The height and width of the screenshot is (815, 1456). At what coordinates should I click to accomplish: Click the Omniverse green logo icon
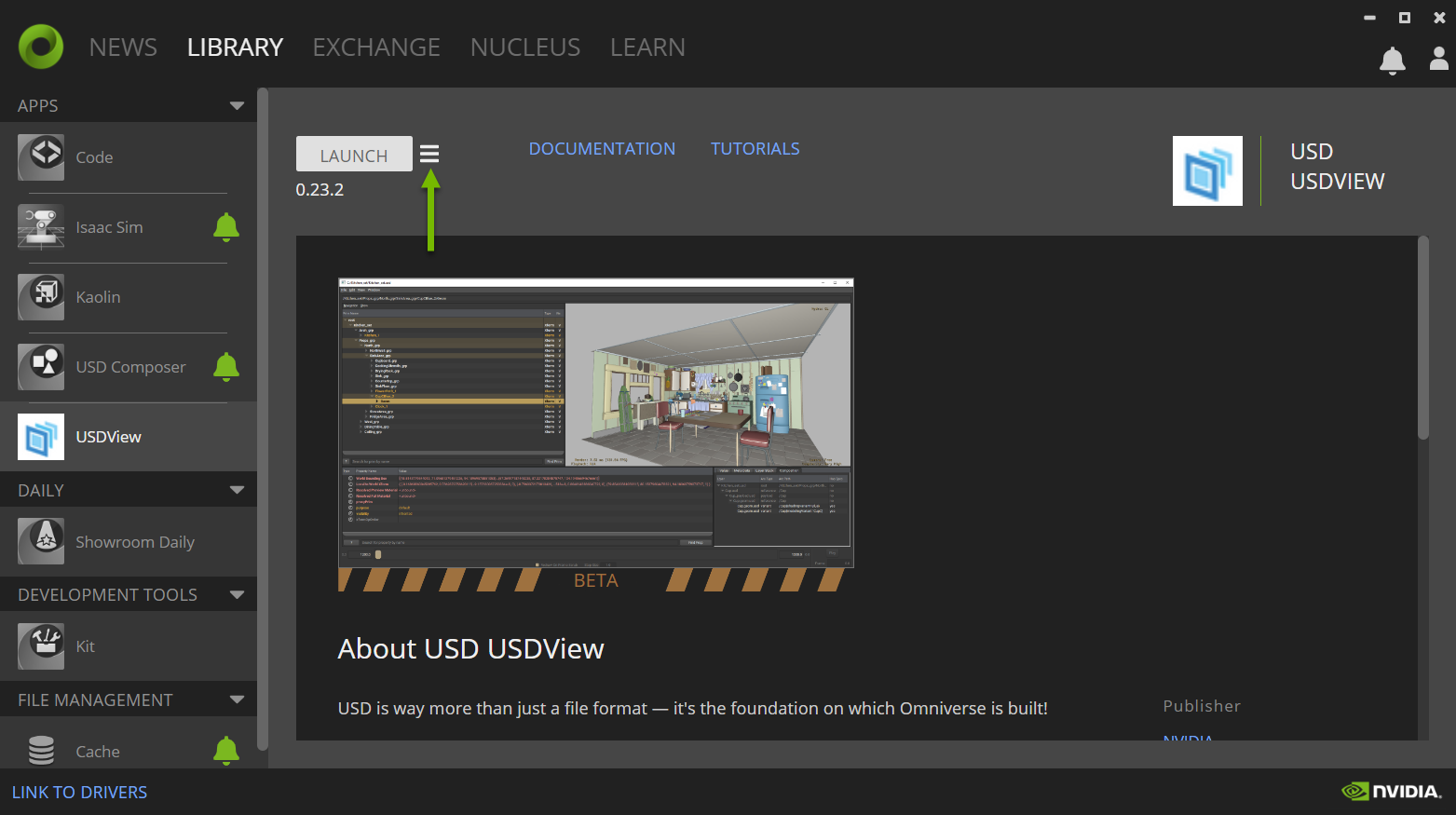(41, 47)
